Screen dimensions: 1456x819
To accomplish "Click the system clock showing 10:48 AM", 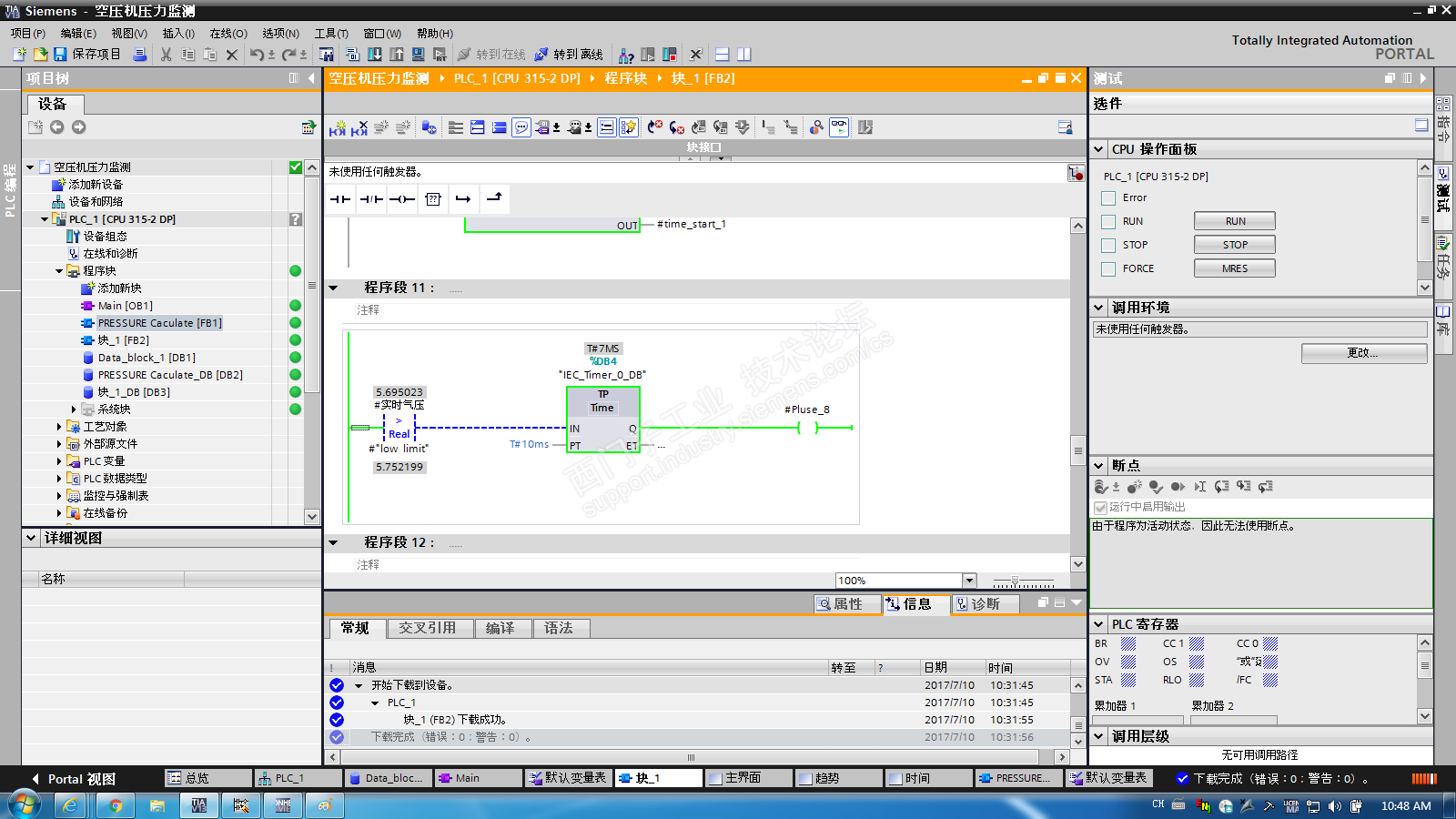I will (x=1406, y=806).
